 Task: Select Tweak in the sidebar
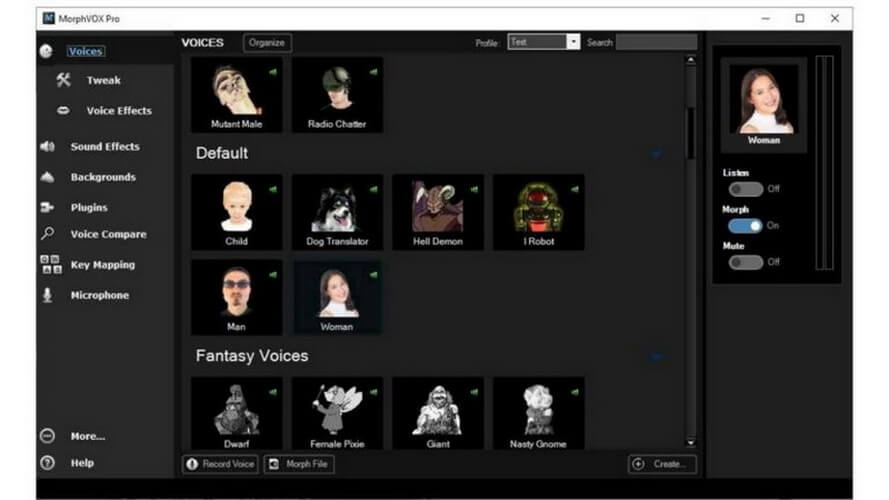point(104,80)
